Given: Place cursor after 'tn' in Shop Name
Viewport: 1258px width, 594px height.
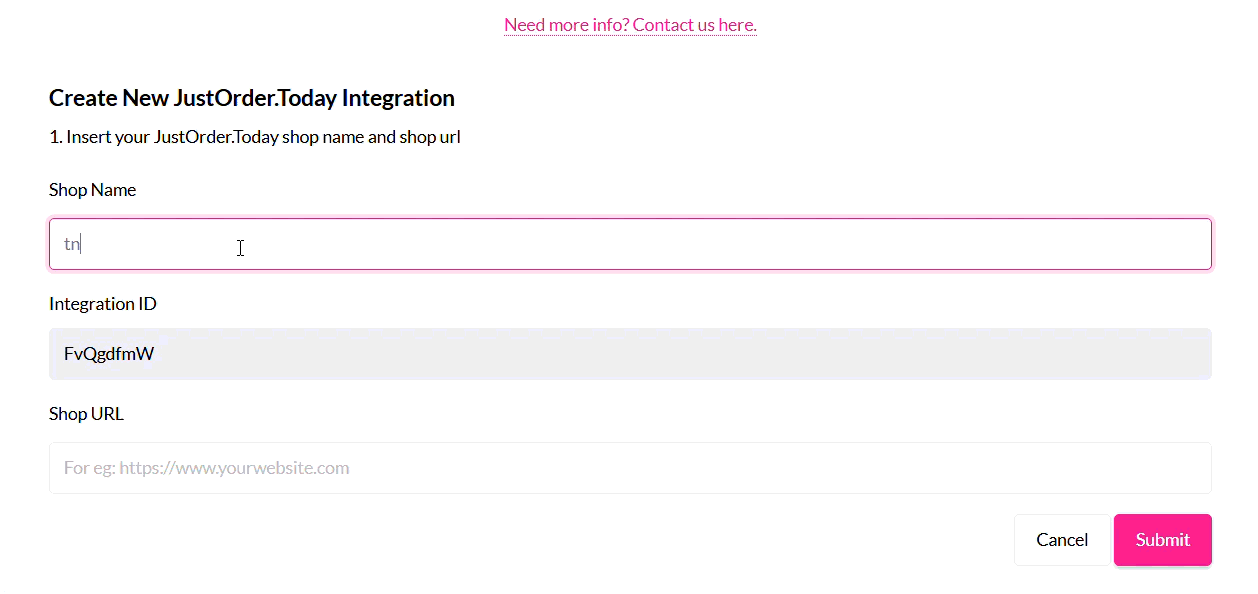Looking at the screenshot, I should coord(81,244).
